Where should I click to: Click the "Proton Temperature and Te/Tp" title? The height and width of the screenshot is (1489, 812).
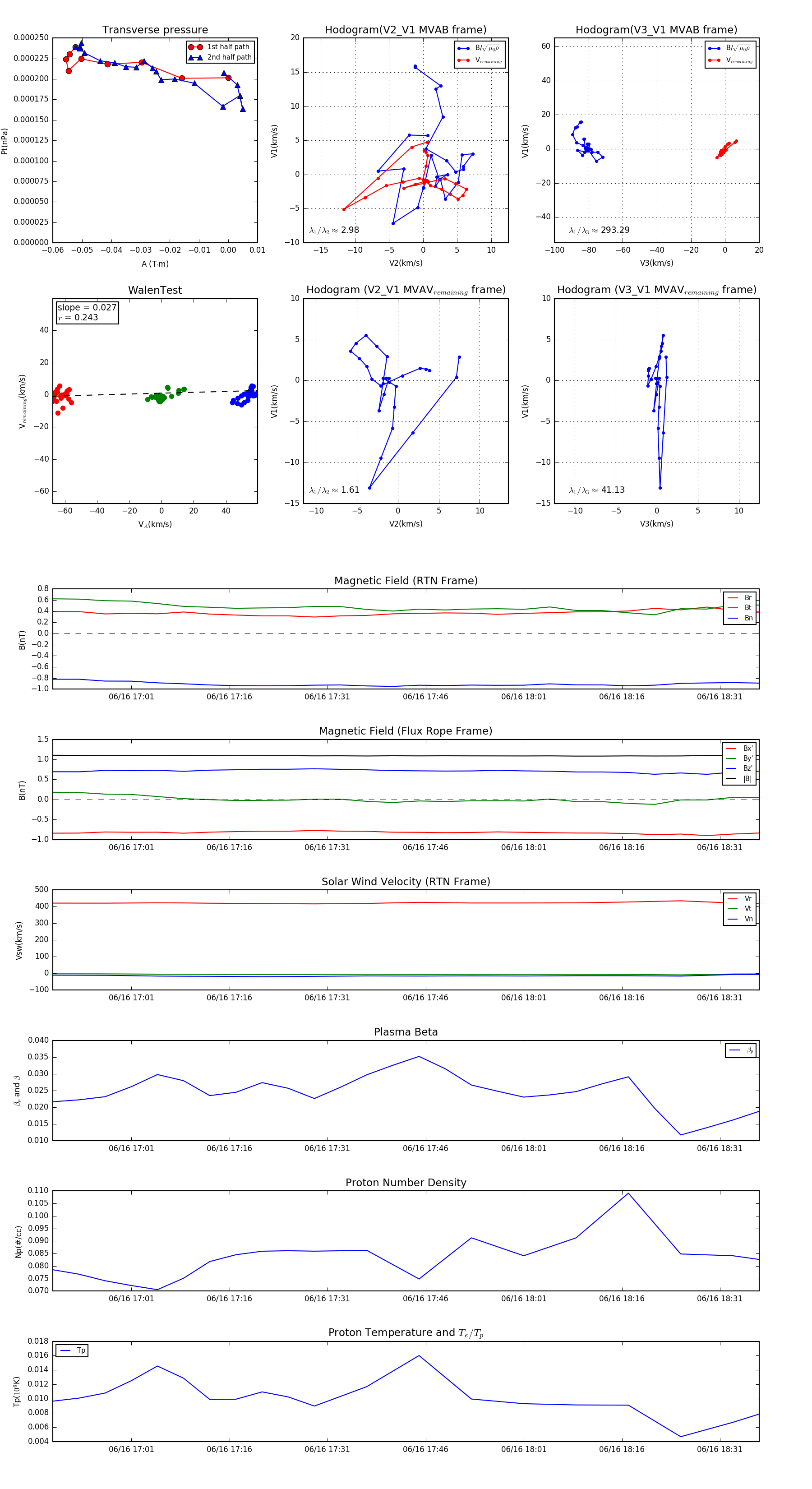click(x=406, y=1333)
